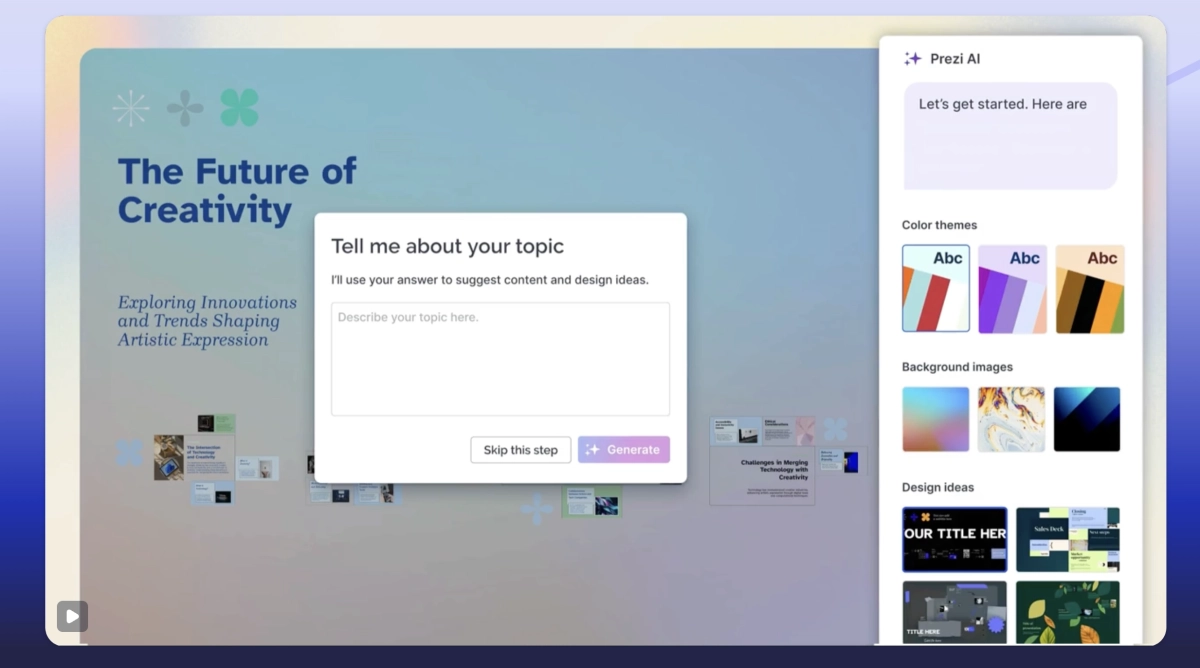Choose the dark blue background image
1200x668 pixels.
point(1087,419)
